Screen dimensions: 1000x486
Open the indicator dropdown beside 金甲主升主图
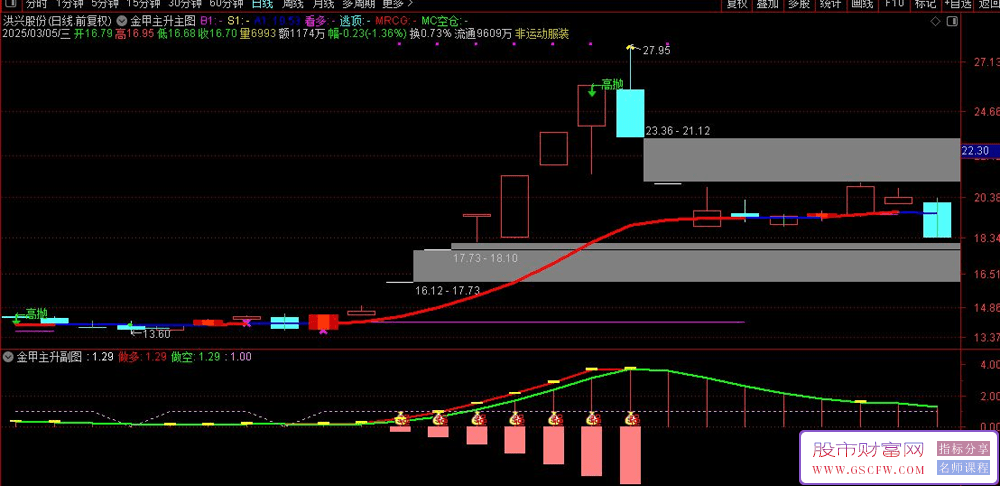click(122, 20)
